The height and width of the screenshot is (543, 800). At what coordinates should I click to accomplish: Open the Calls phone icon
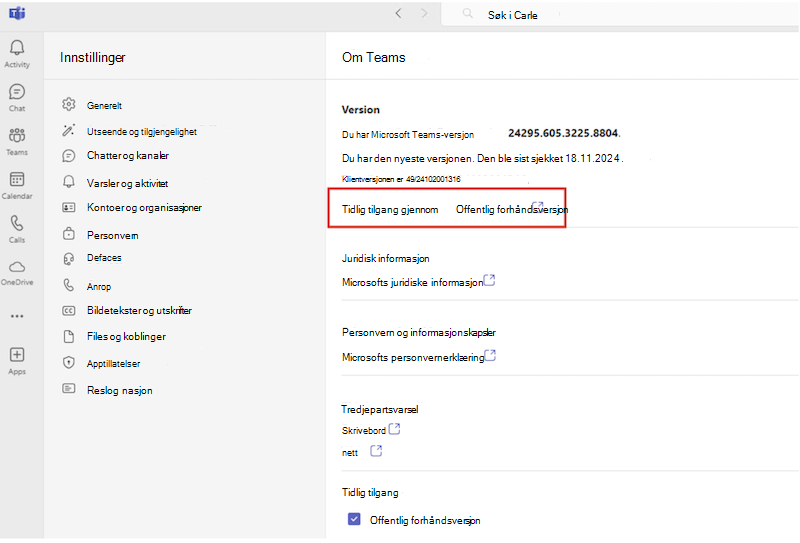click(17, 223)
